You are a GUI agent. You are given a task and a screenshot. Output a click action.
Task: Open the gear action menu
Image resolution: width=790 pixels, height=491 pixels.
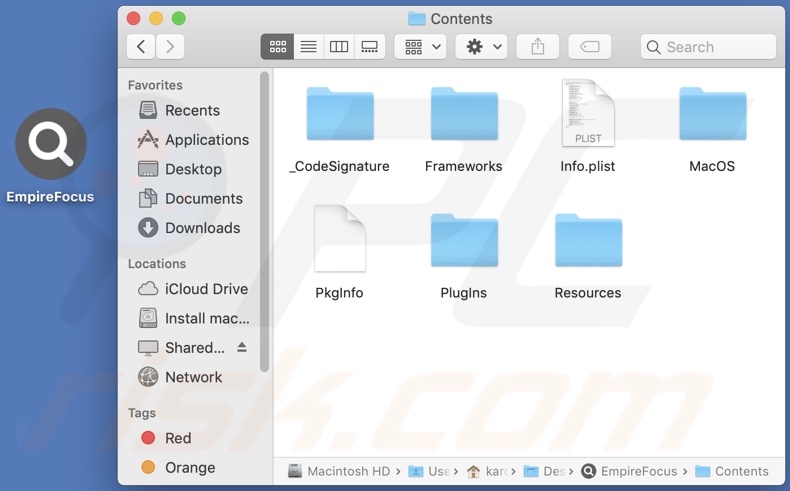tap(481, 47)
